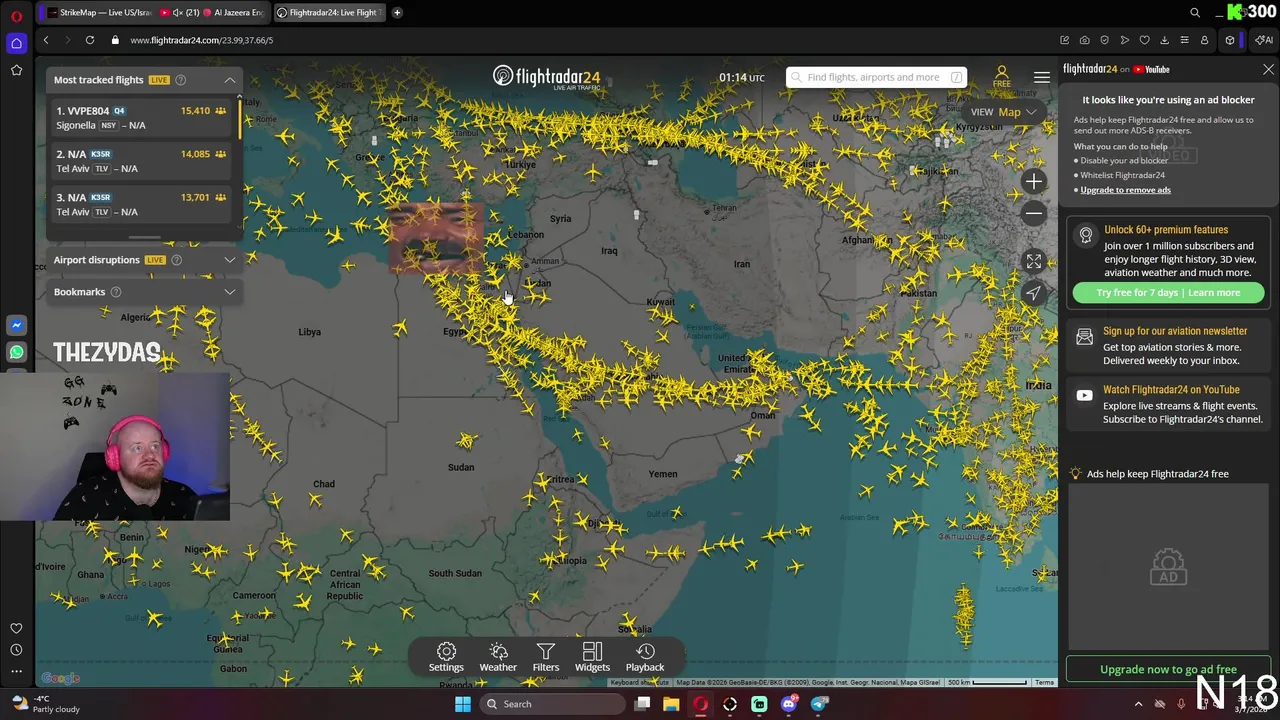This screenshot has width=1280, height=720.
Task: Open the FREE user account icon
Action: (1001, 77)
